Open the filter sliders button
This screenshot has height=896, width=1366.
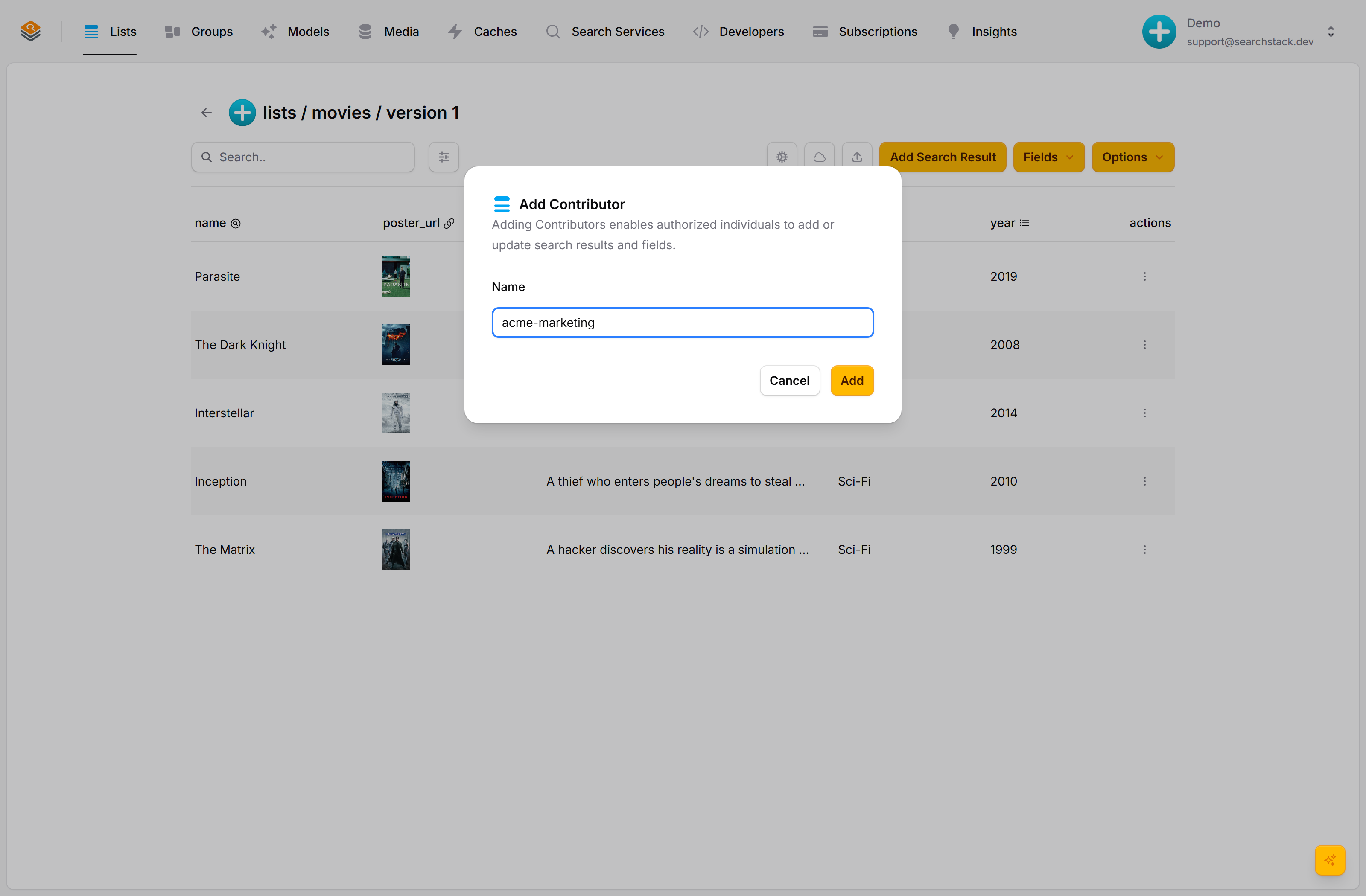[x=444, y=157]
